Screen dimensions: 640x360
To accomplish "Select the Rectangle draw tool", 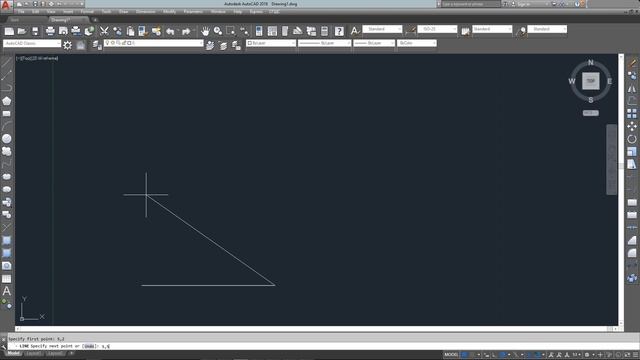I will tap(7, 113).
